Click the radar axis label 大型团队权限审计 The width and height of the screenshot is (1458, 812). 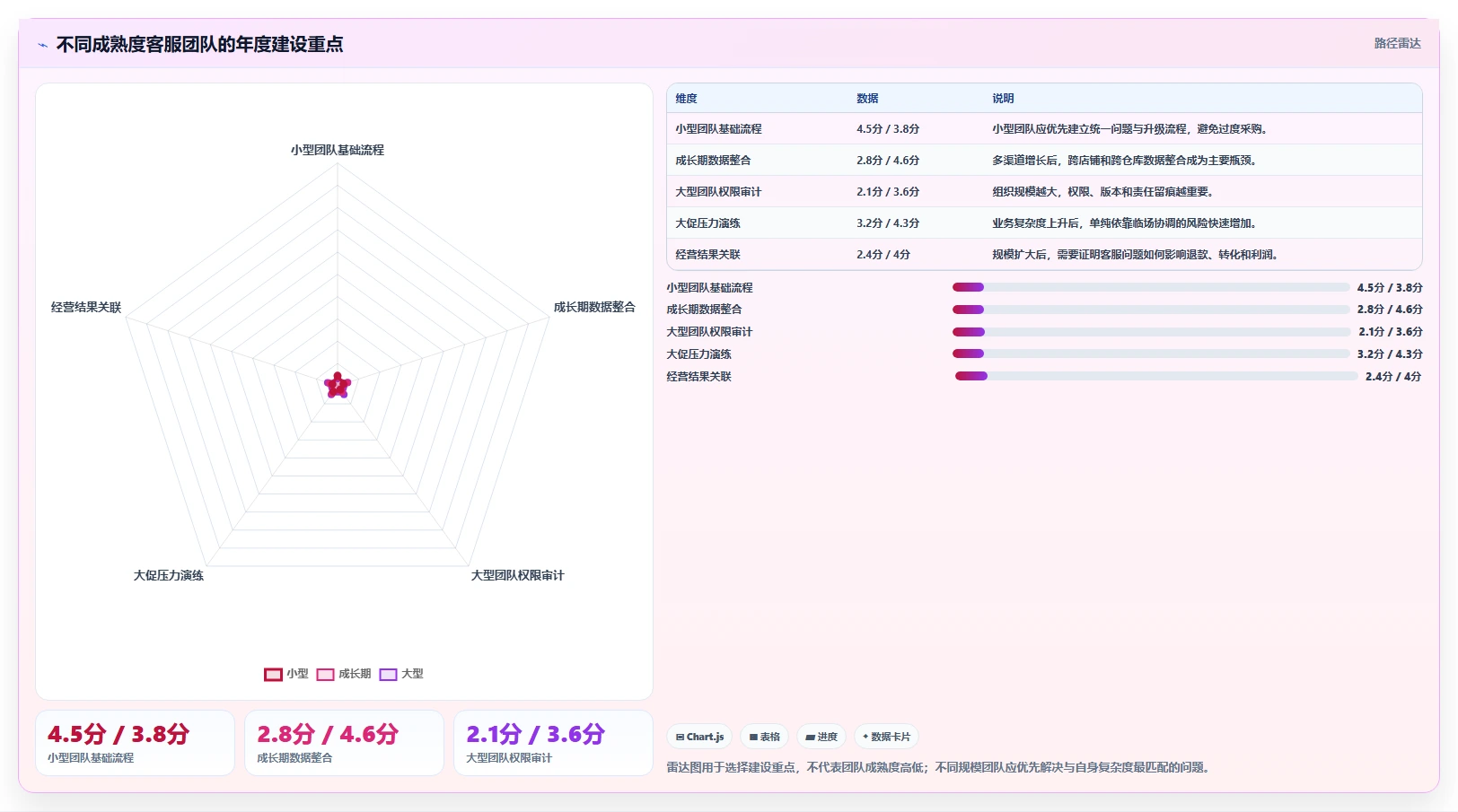(518, 575)
